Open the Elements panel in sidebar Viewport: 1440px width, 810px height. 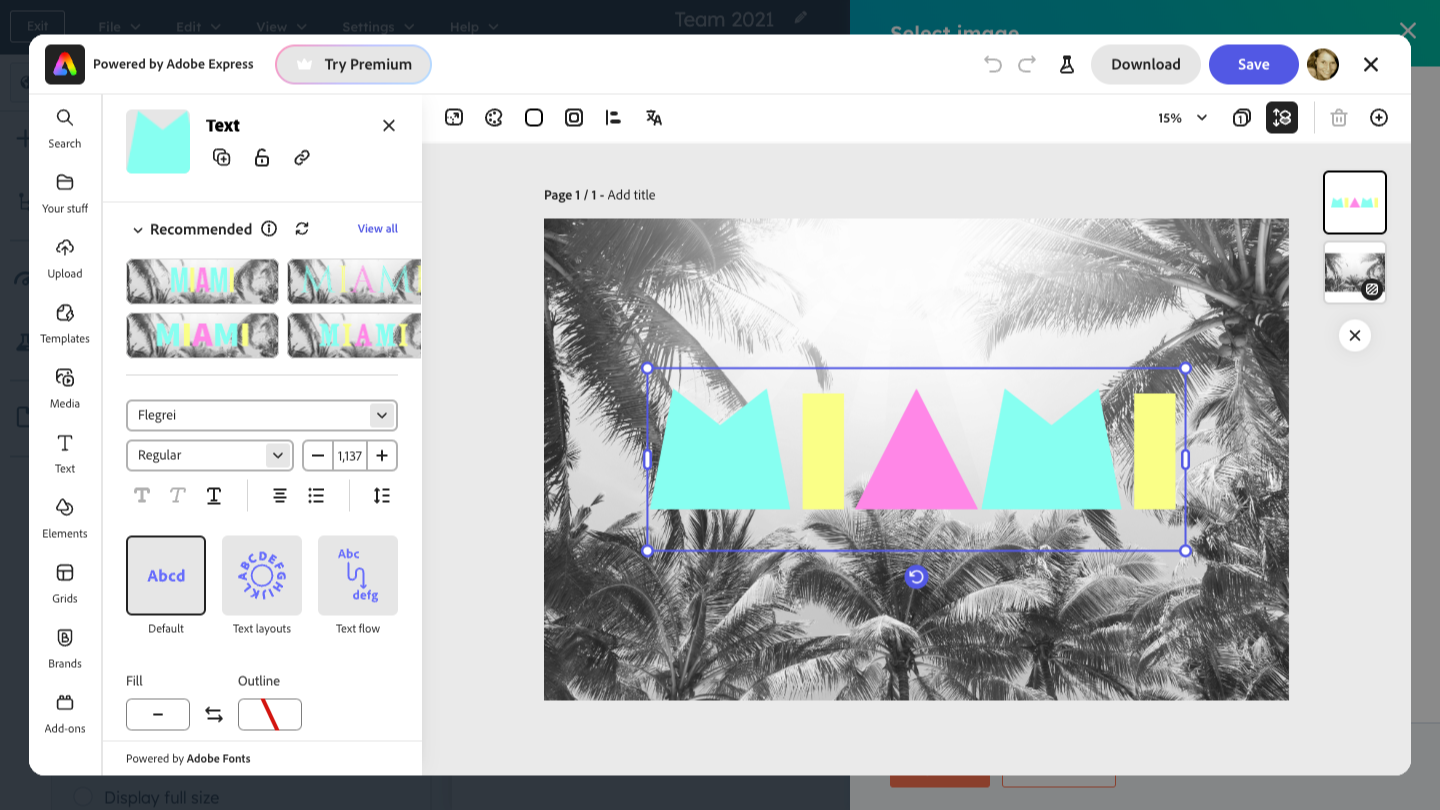pyautogui.click(x=65, y=517)
